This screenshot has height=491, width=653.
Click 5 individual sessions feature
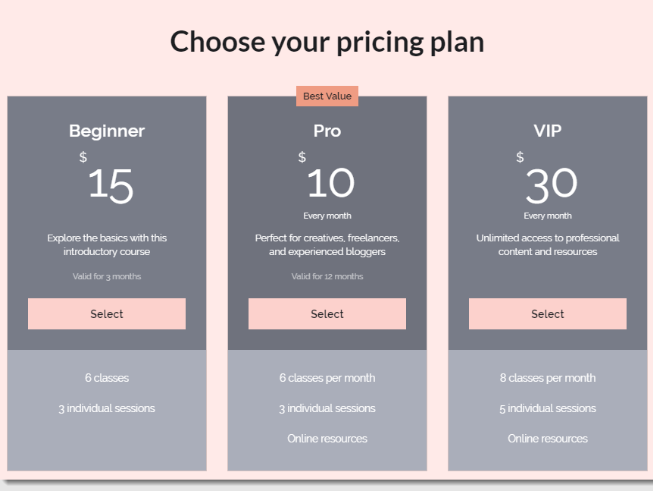(x=547, y=408)
